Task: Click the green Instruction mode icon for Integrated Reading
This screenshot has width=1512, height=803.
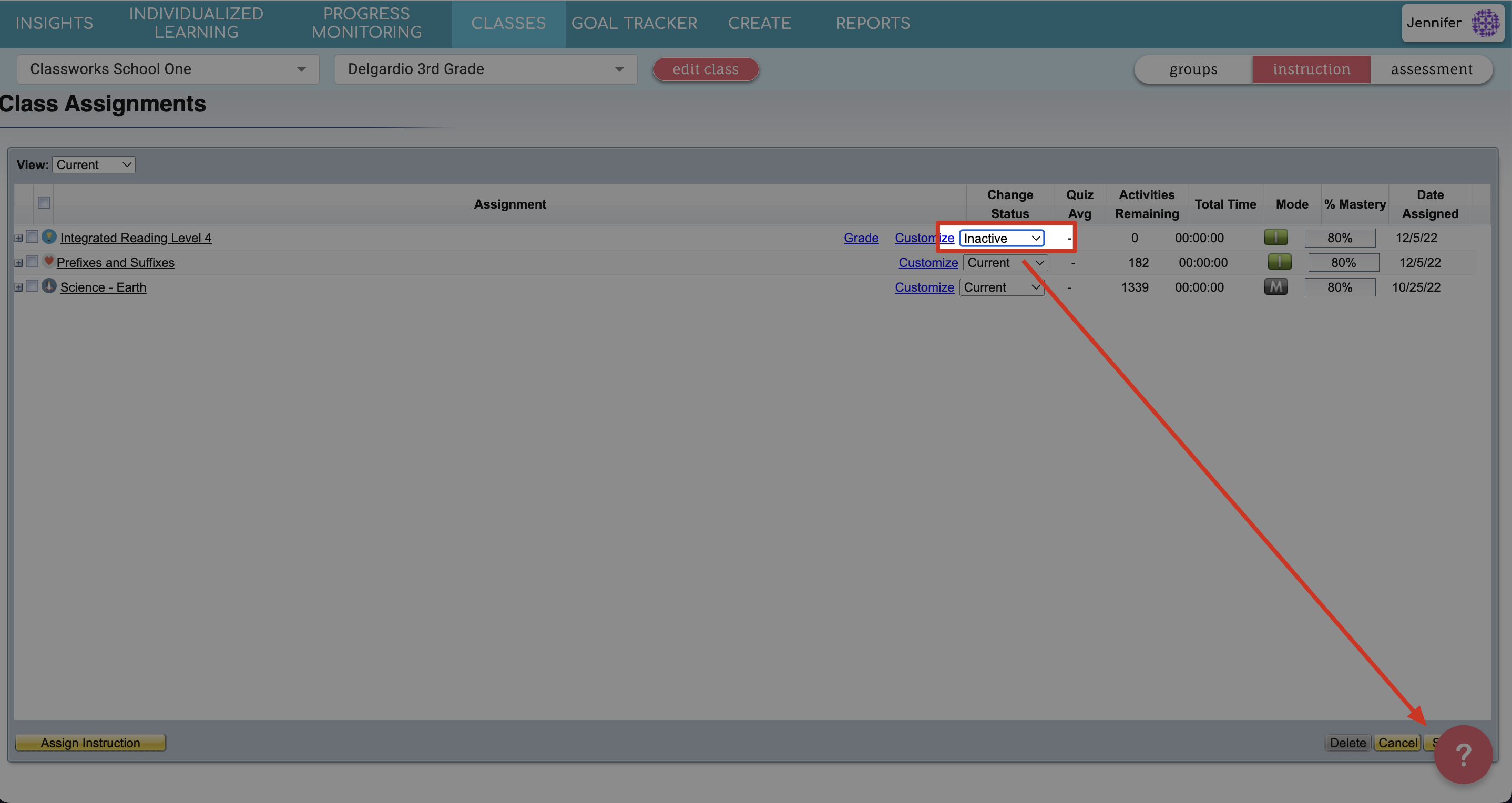Action: [1277, 237]
